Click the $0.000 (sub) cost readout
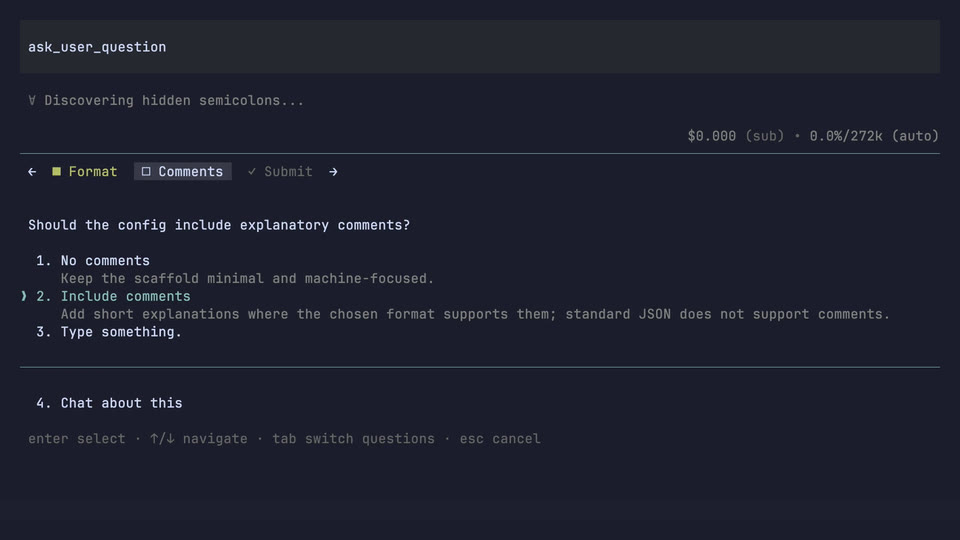The height and width of the screenshot is (540, 960). point(735,136)
